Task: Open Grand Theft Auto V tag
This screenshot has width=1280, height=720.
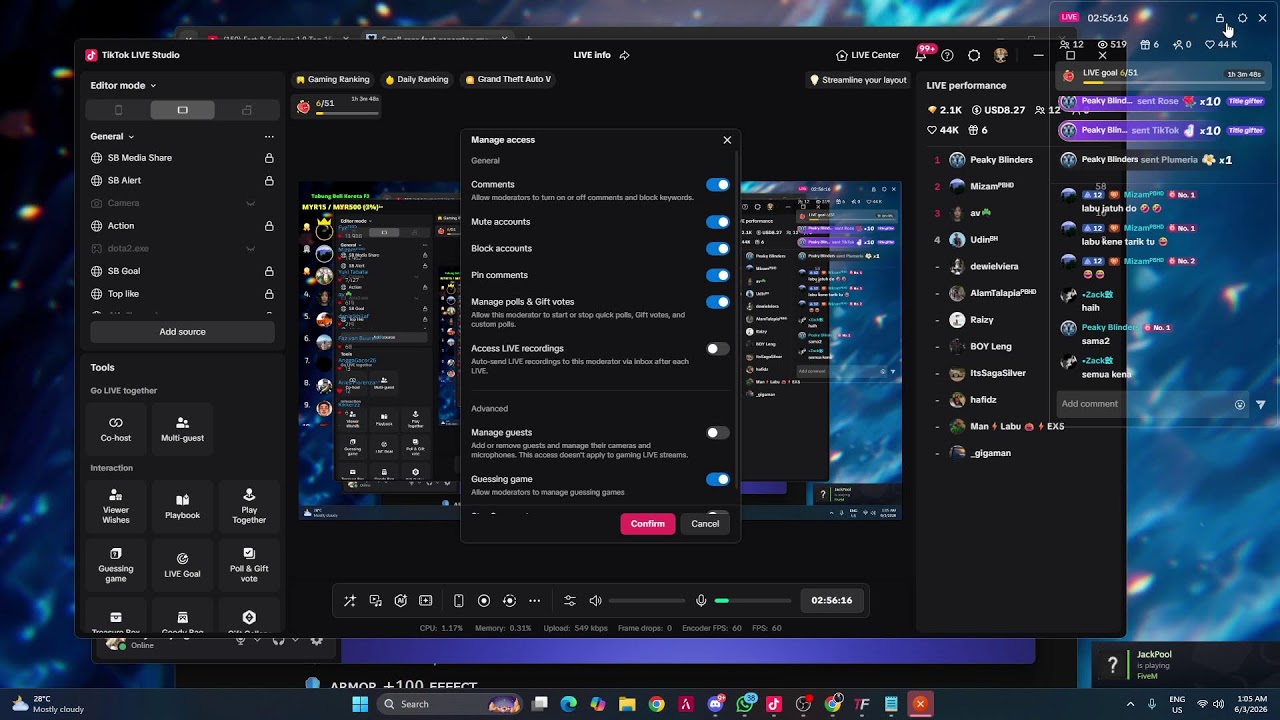Action: tap(508, 79)
